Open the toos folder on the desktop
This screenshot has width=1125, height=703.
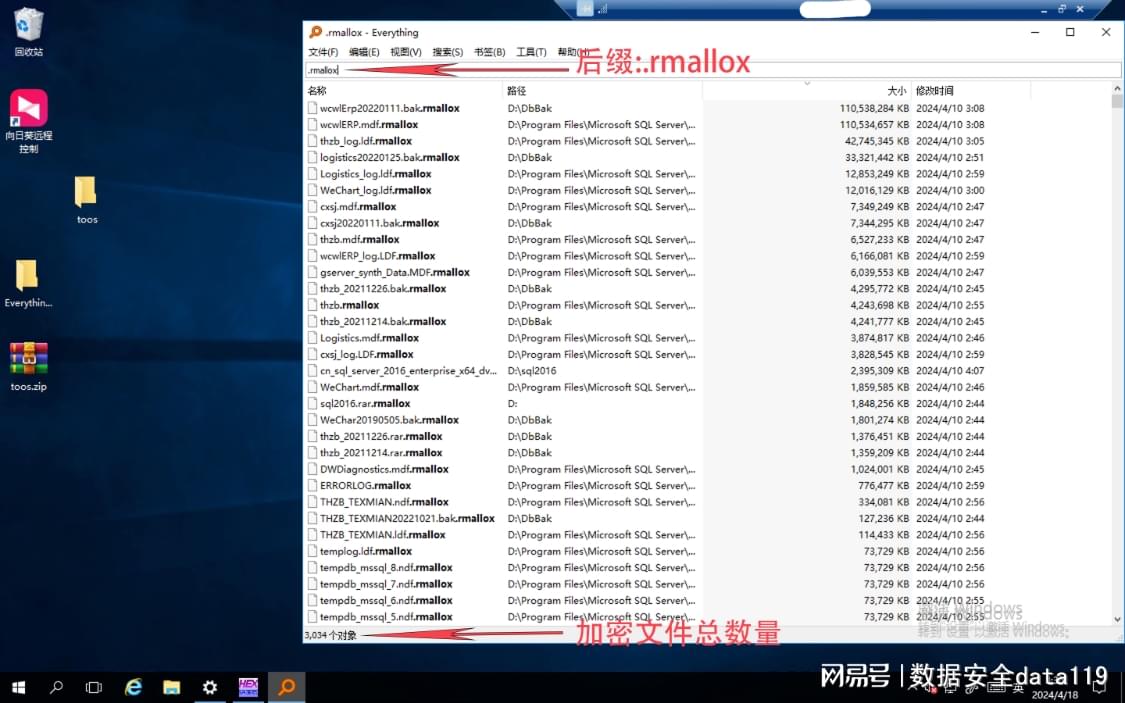point(85,190)
